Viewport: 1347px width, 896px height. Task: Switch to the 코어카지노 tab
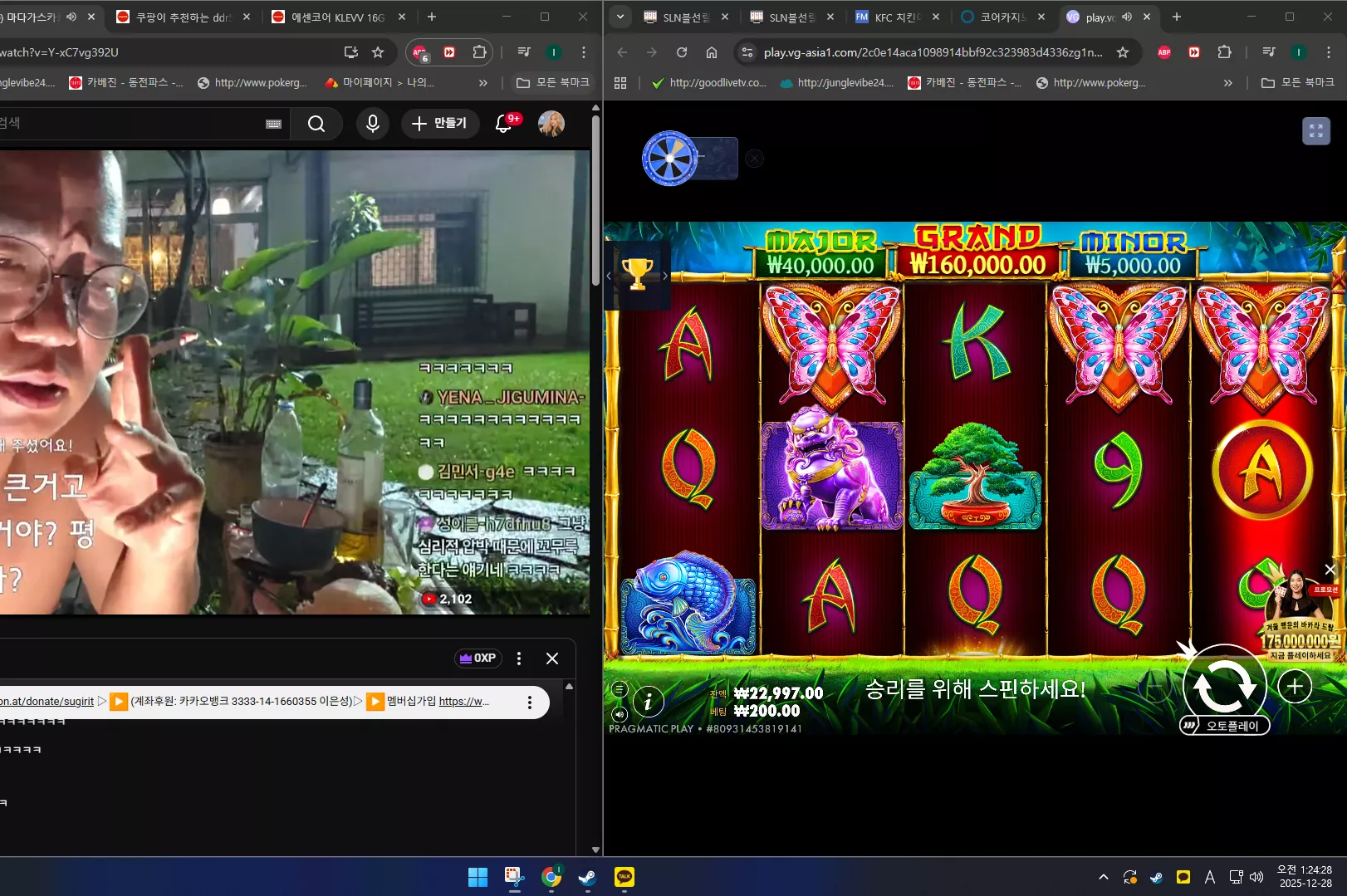[x=1002, y=17]
